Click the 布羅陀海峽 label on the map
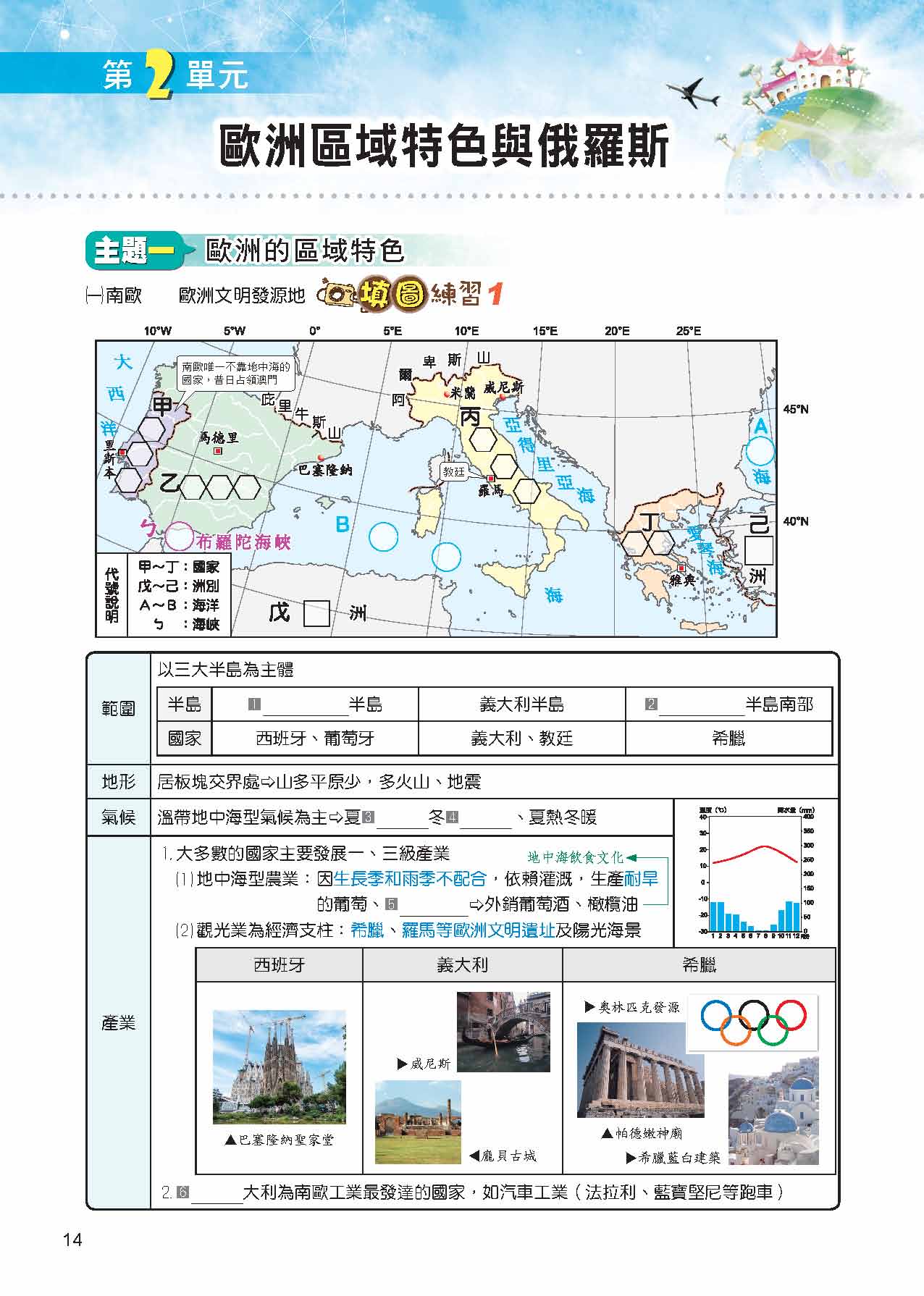Screen dimensions: 924x1296 point(243,542)
